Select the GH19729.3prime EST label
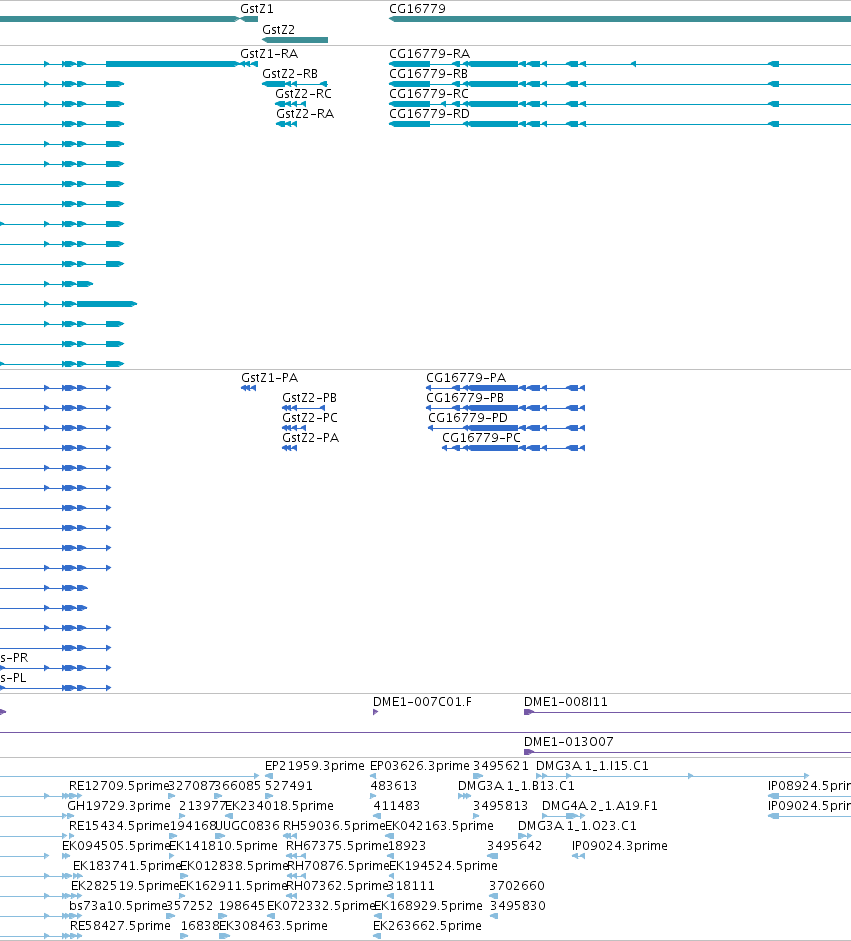851x941 pixels. (119, 805)
